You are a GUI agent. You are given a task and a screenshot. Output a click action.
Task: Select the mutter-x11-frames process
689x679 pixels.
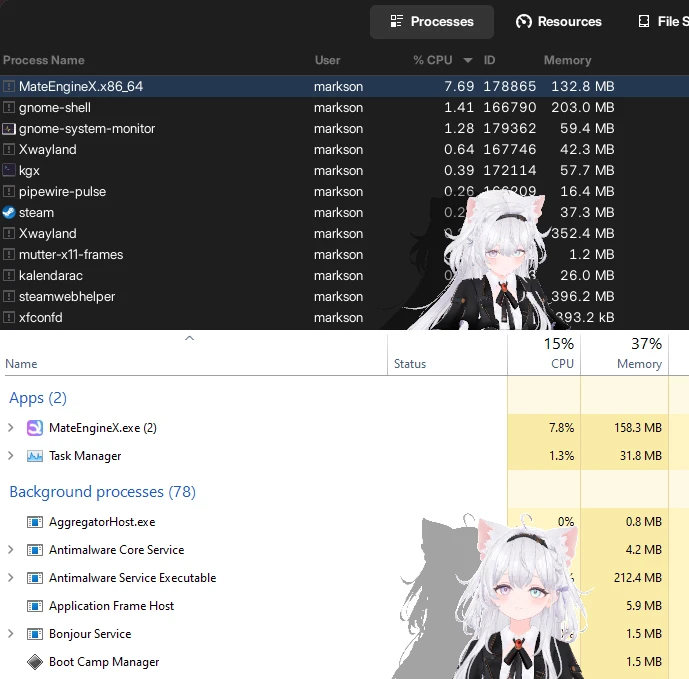pyautogui.click(x=344, y=254)
